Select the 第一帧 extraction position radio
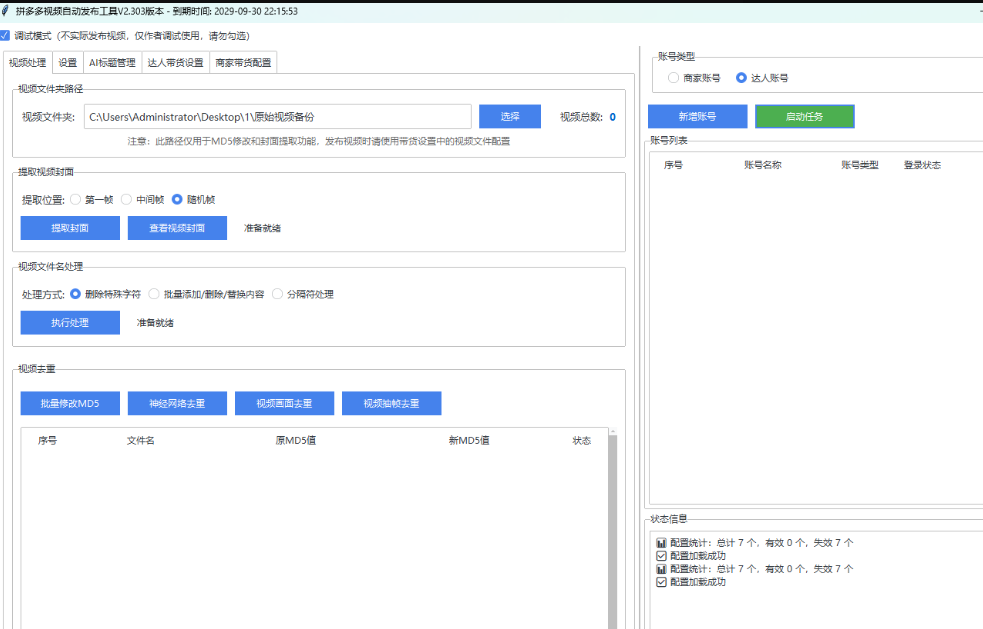983x629 pixels. coord(75,199)
